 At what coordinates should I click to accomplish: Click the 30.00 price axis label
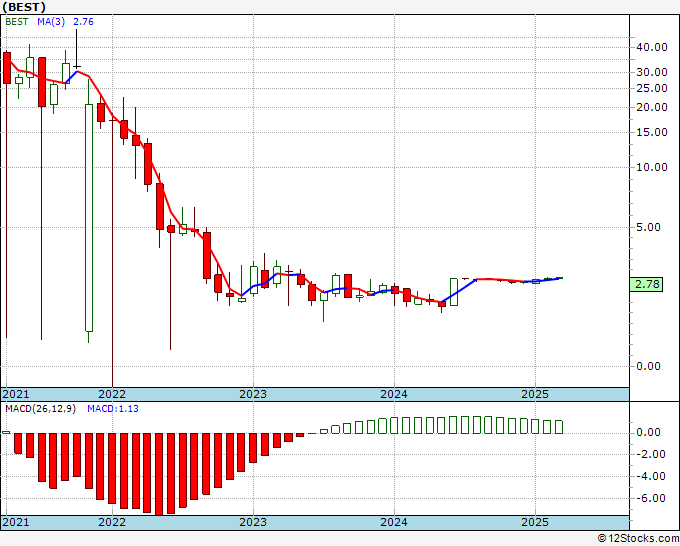(x=651, y=72)
